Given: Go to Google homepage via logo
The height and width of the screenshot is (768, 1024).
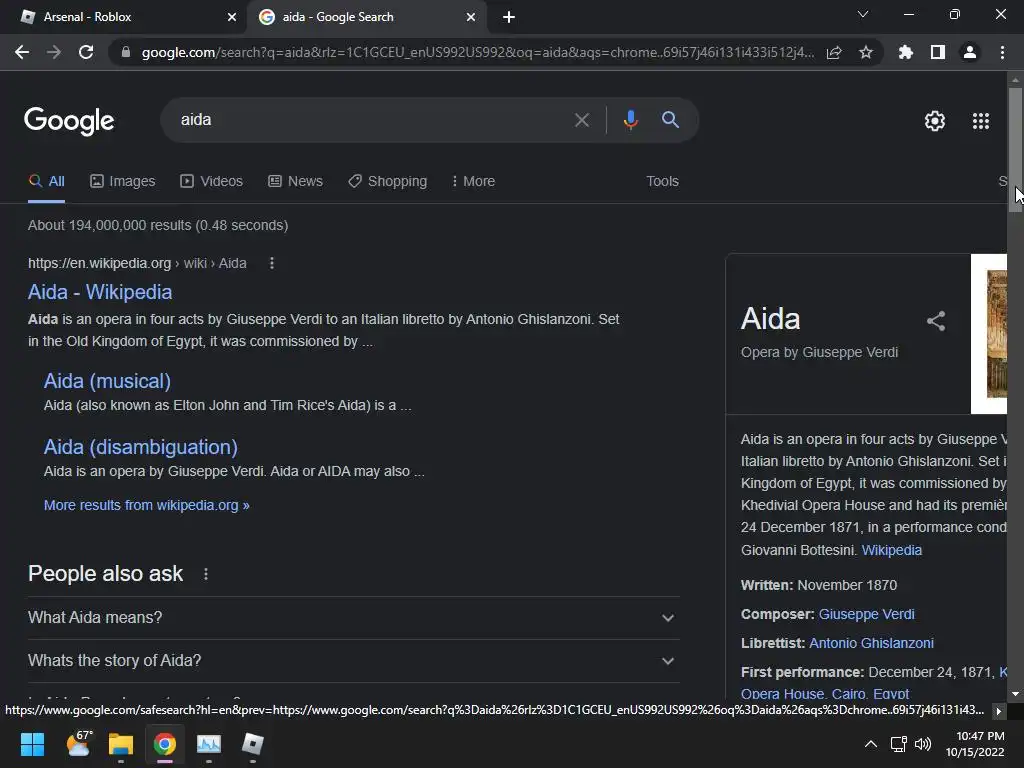Looking at the screenshot, I should pyautogui.click(x=69, y=121).
